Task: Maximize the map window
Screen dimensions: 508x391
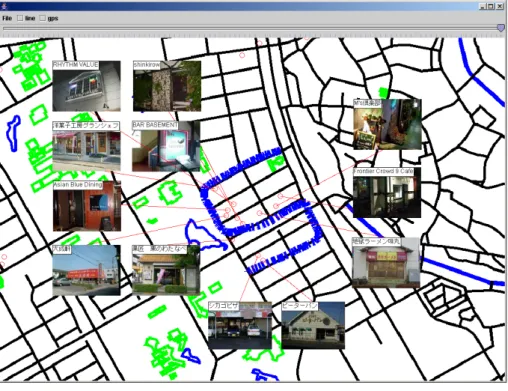Action: click(x=491, y=6)
